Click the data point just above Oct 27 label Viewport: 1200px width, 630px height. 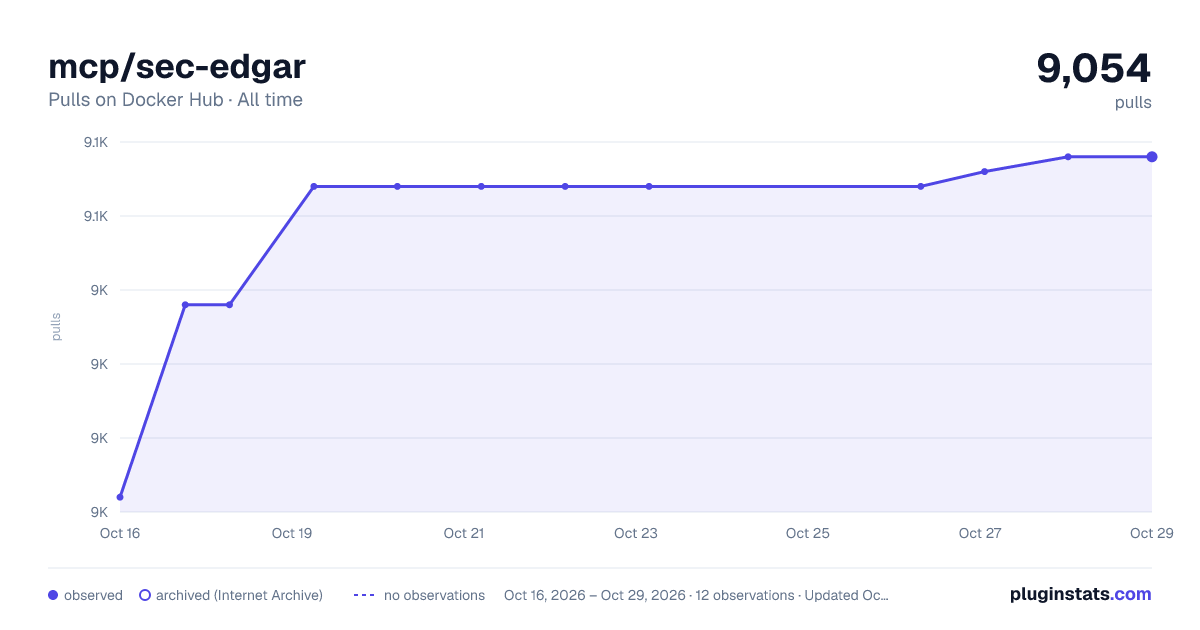tap(985, 172)
